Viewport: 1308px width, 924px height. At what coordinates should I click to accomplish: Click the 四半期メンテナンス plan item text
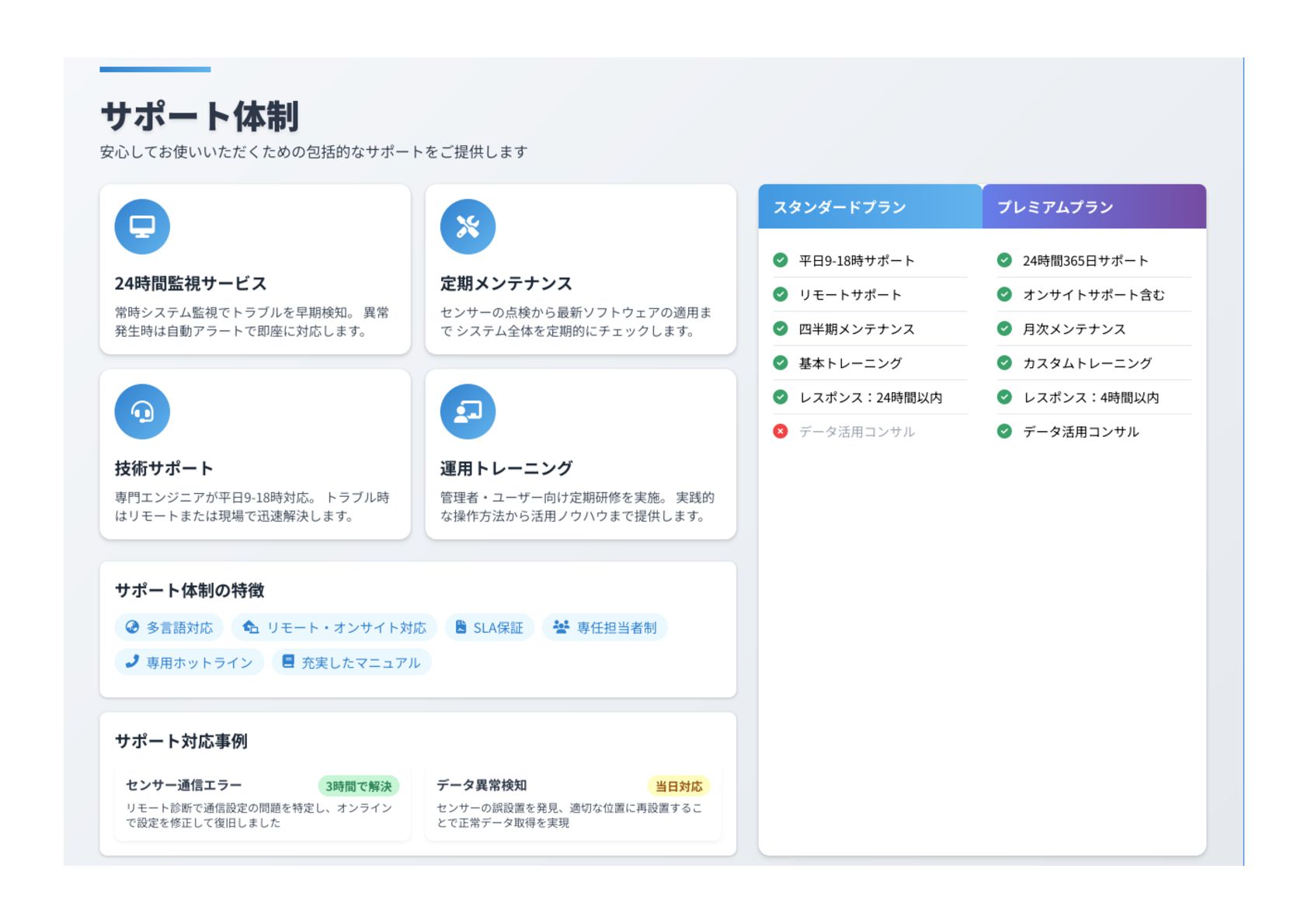tap(857, 329)
